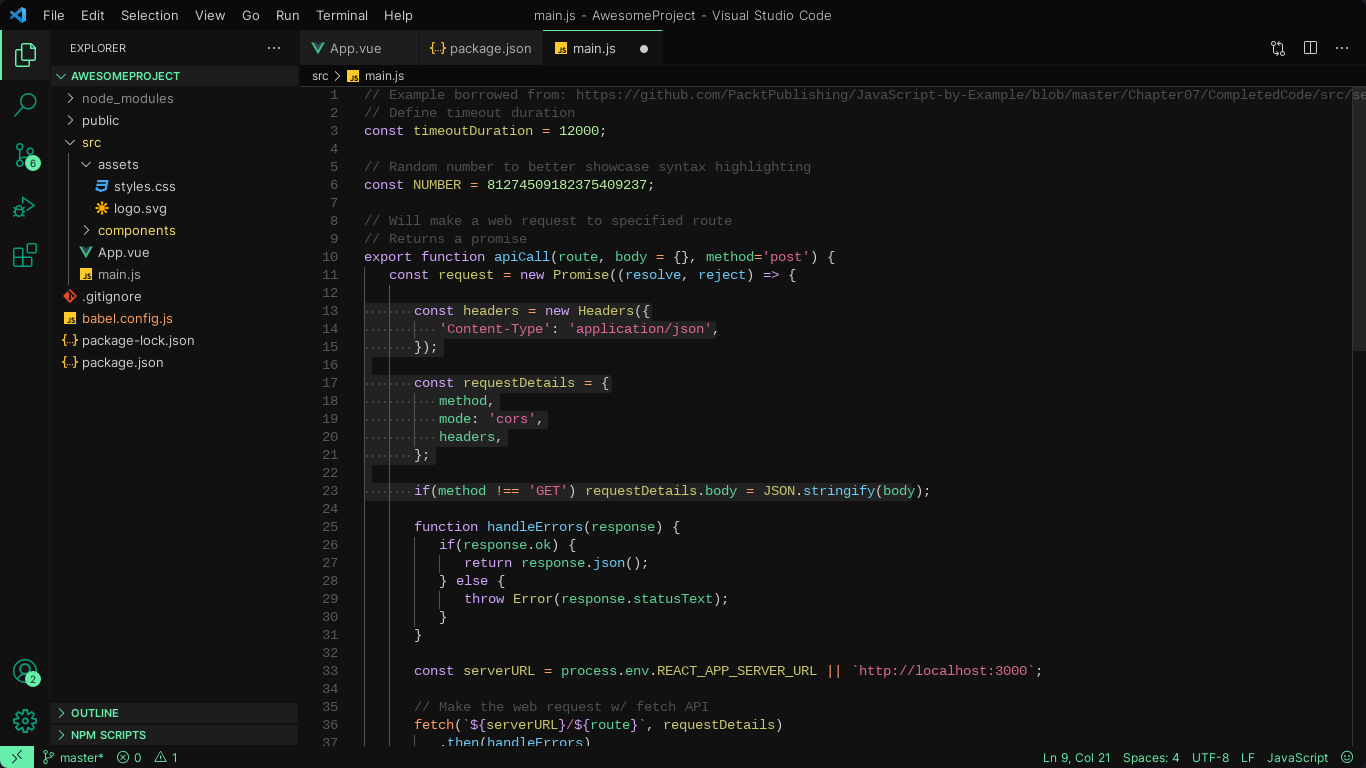Click the timeoutDuration variable on line 3
Viewport: 1366px width, 768px height.
coord(473,131)
